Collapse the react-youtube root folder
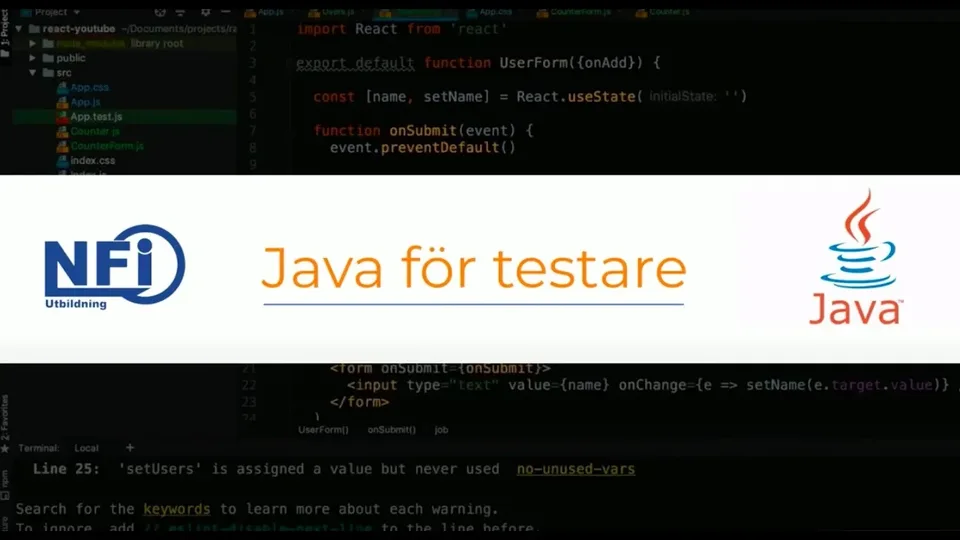960x540 pixels. pos(19,29)
